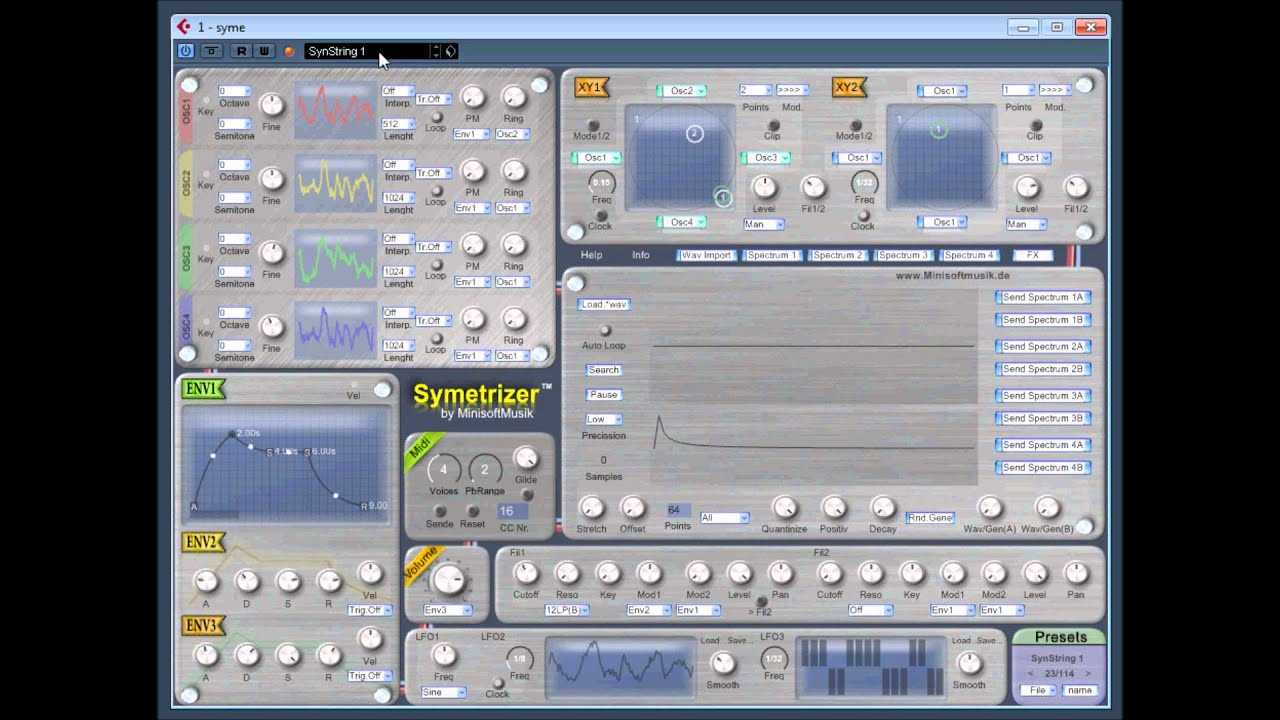This screenshot has width=1280, height=720.
Task: Click the CC Nr. value field showing 16
Action: tap(513, 511)
